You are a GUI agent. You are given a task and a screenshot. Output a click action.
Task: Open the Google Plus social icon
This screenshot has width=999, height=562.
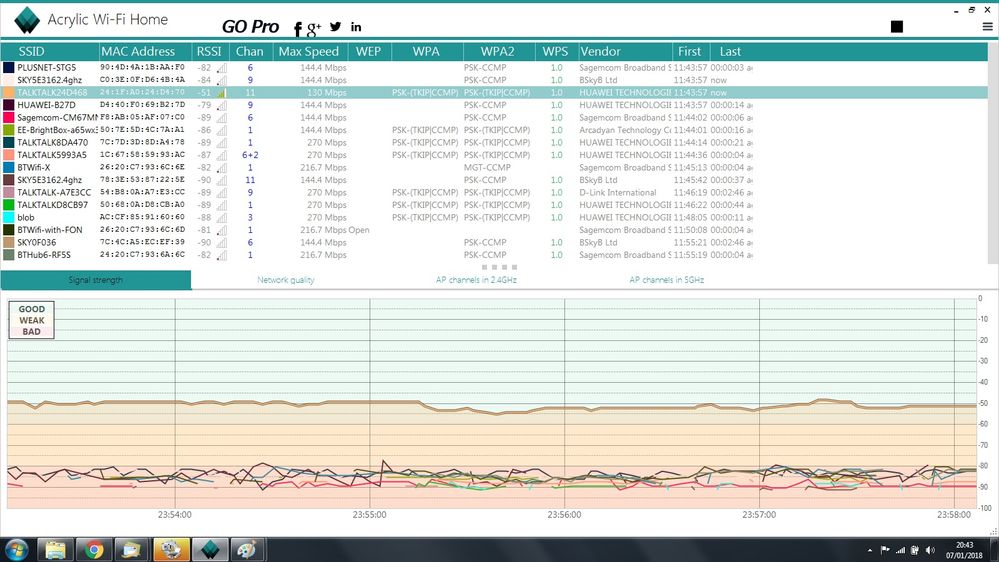coord(314,28)
